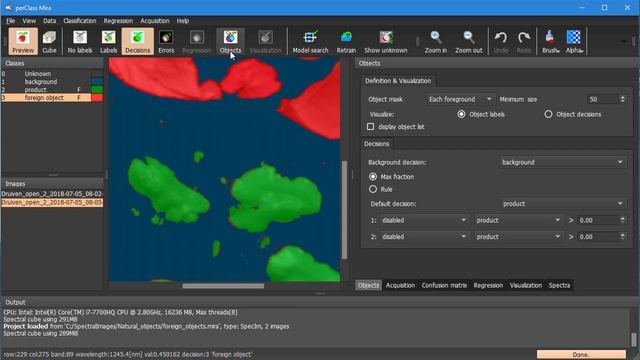Open rule 1 product class dropdown
The height and width of the screenshot is (360, 640).
click(x=518, y=220)
